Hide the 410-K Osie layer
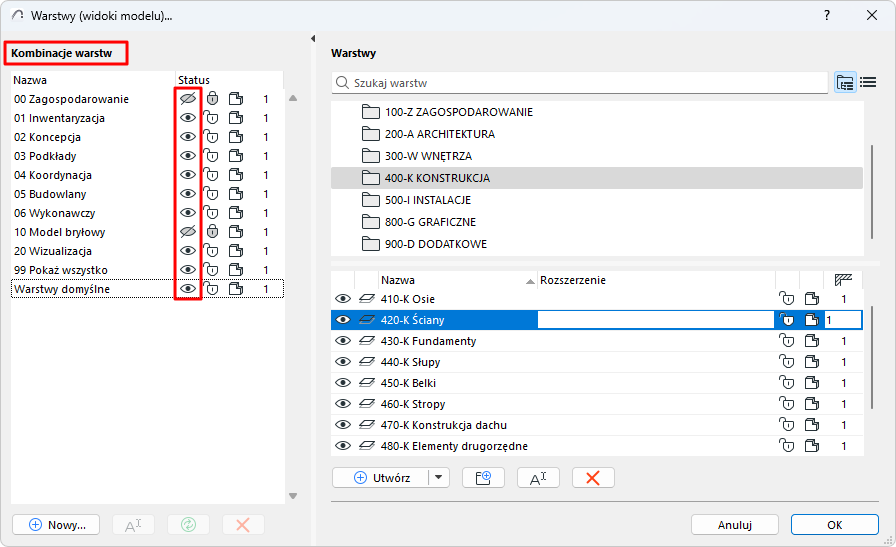This screenshot has width=896, height=547. (342, 299)
